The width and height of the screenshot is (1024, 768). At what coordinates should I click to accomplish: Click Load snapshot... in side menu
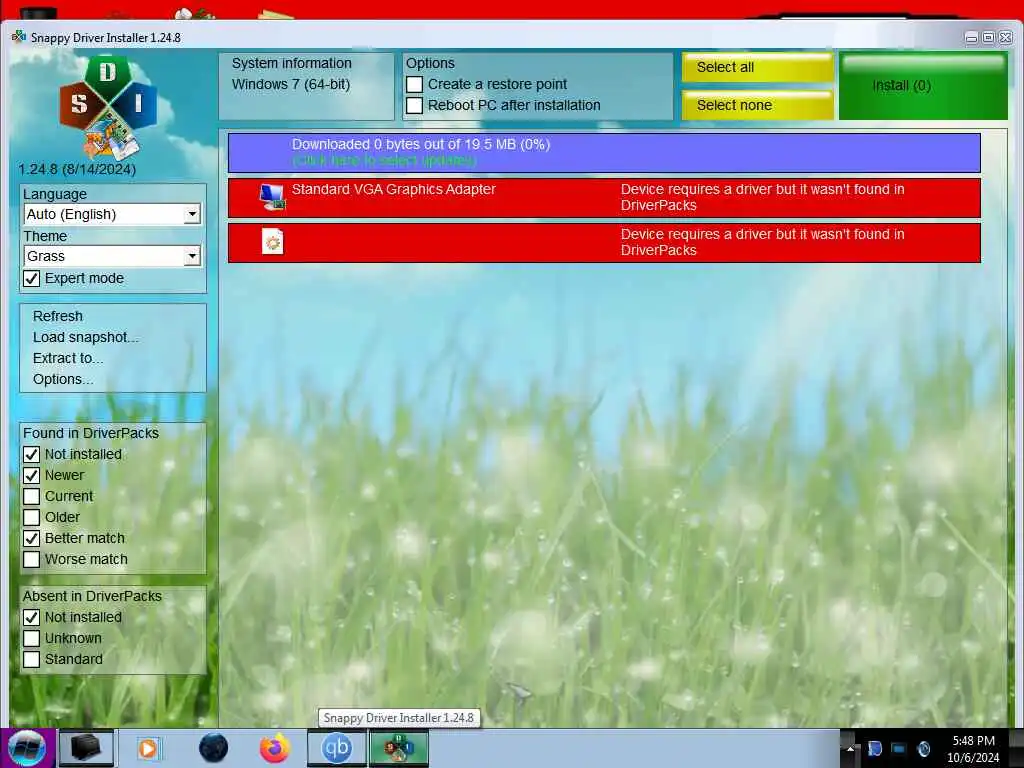(86, 337)
